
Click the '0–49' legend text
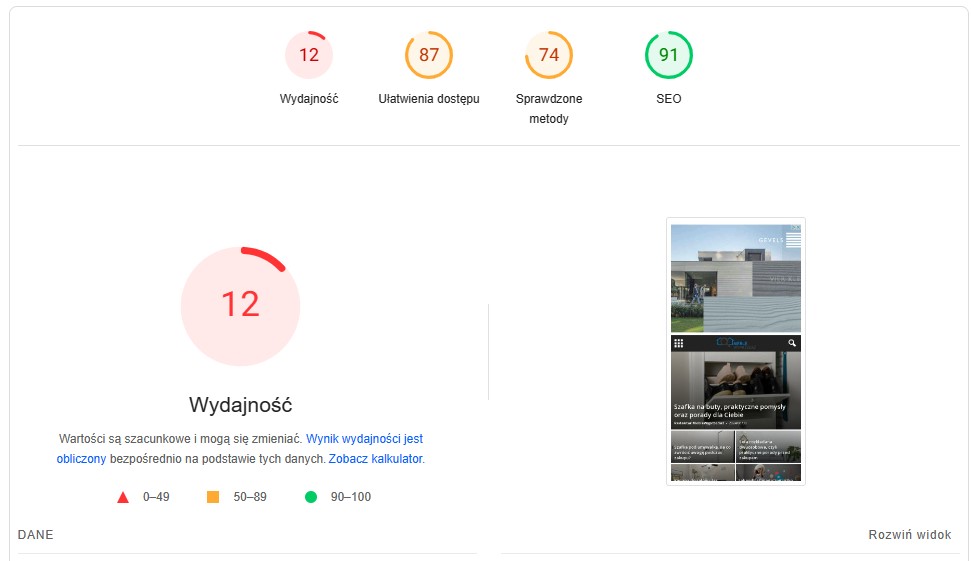(156, 497)
